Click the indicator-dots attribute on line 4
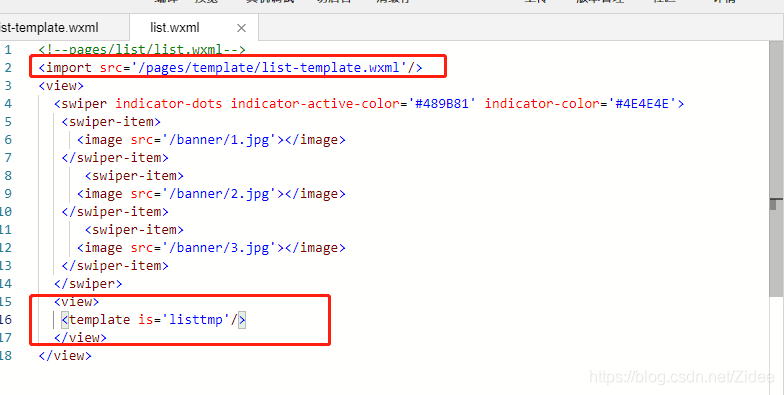The width and height of the screenshot is (784, 395). tap(168, 104)
